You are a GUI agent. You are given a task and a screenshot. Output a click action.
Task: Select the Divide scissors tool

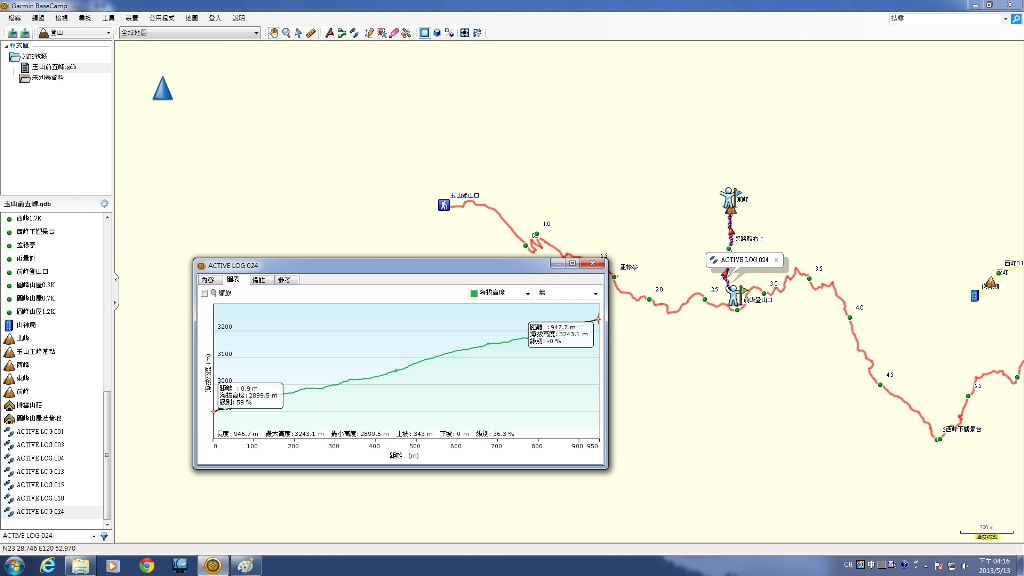click(x=406, y=33)
